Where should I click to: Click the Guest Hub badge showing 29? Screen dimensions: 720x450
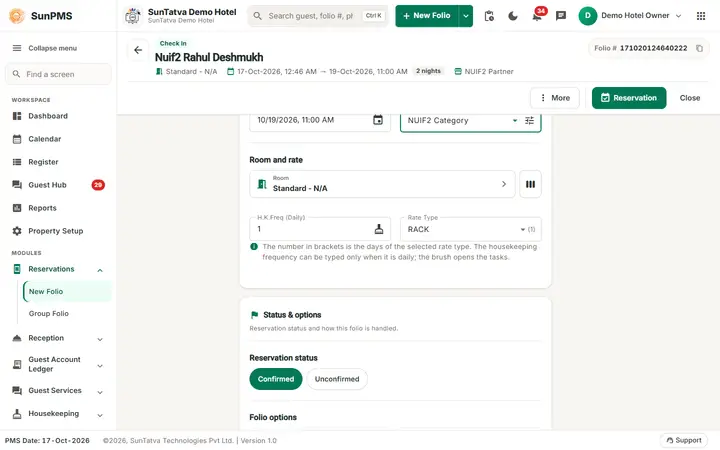(98, 185)
